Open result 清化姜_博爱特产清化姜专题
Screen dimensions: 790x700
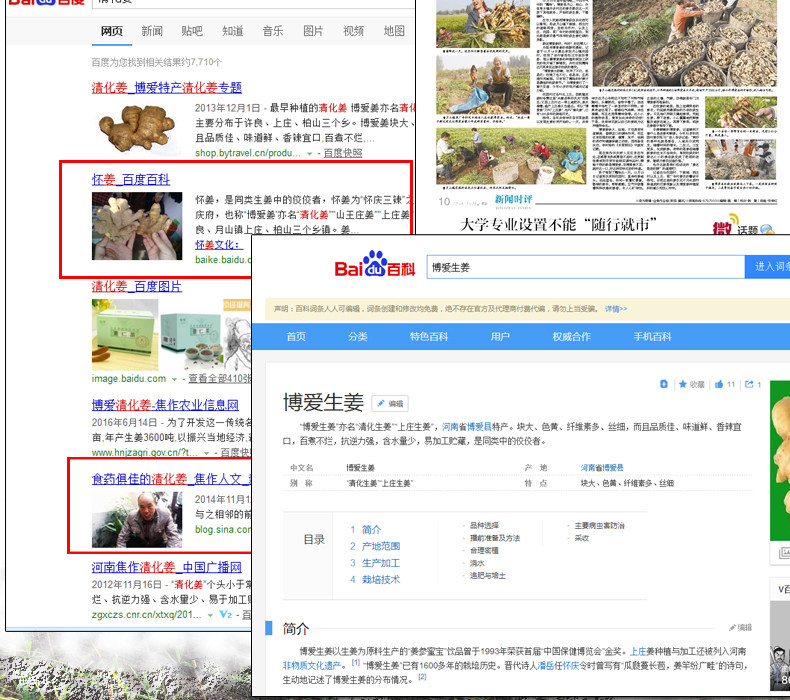click(x=167, y=87)
